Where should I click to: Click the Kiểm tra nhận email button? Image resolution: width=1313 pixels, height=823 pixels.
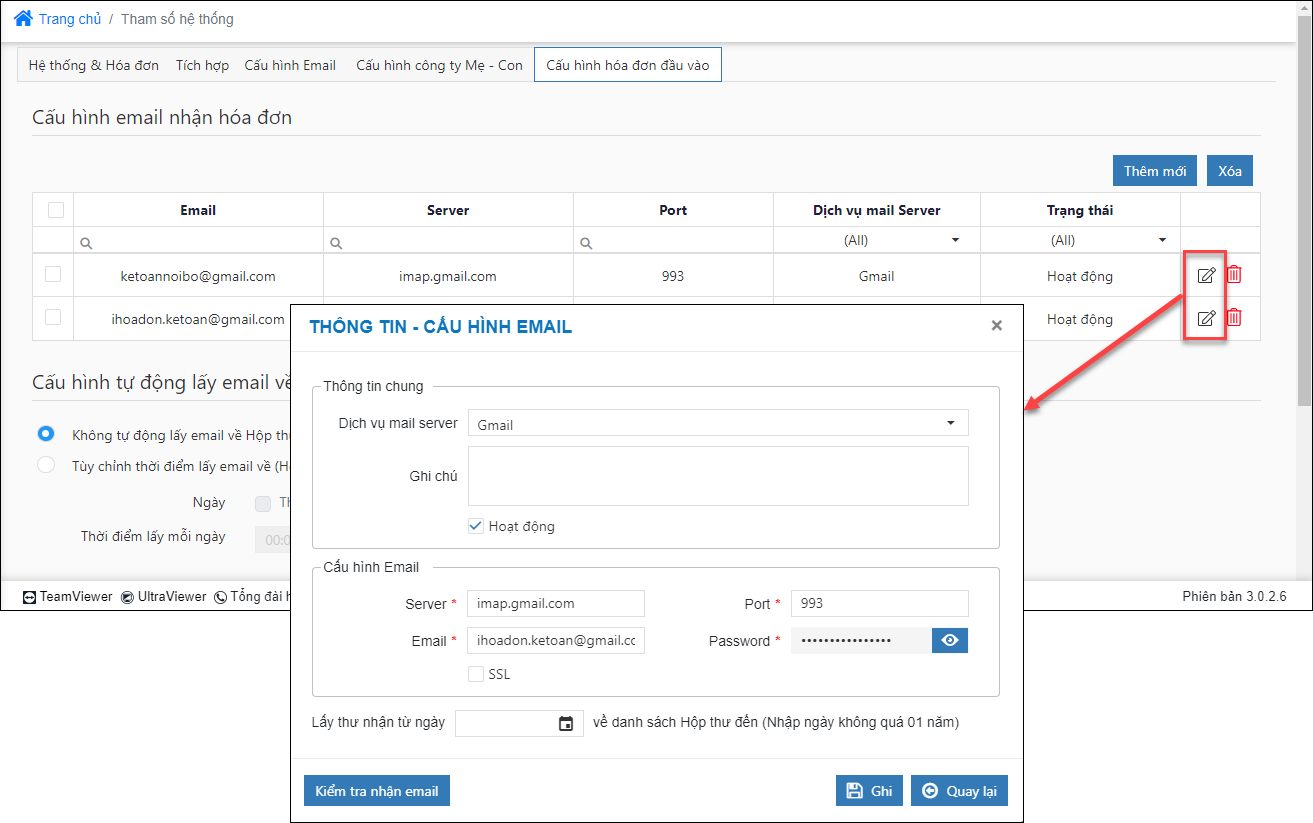[377, 791]
